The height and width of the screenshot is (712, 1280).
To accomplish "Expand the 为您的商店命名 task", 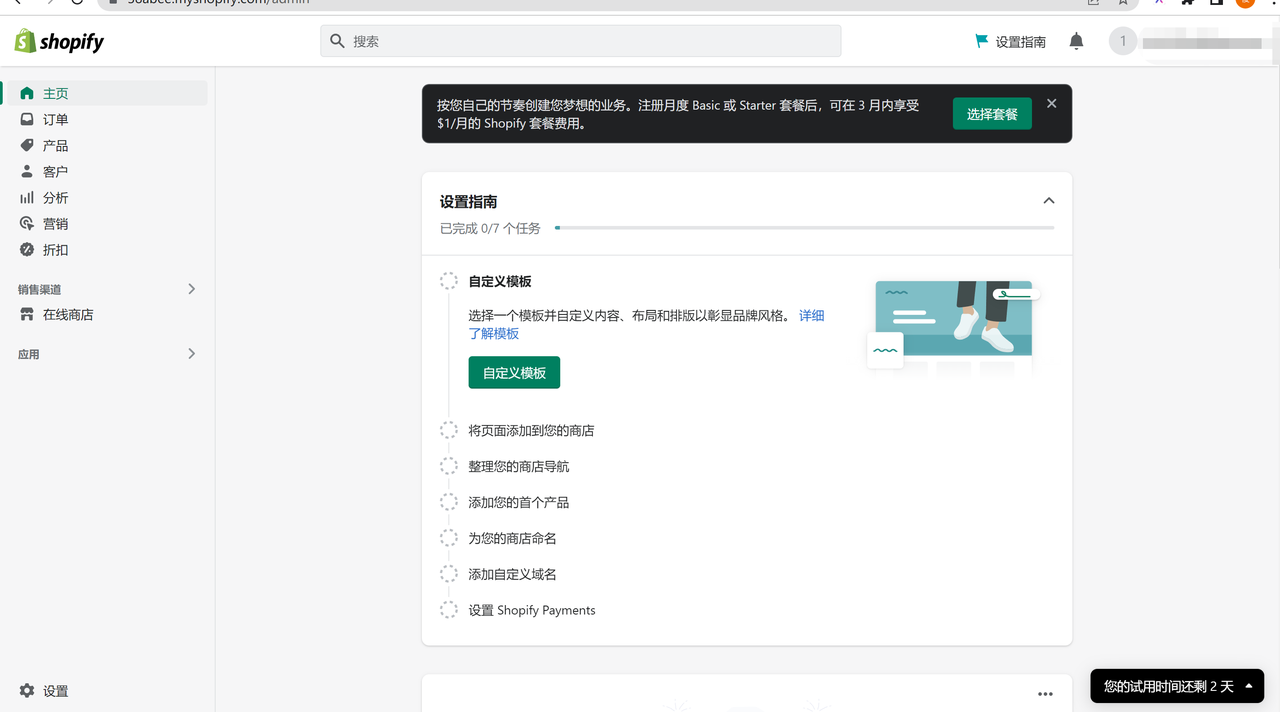I will pyautogui.click(x=513, y=538).
